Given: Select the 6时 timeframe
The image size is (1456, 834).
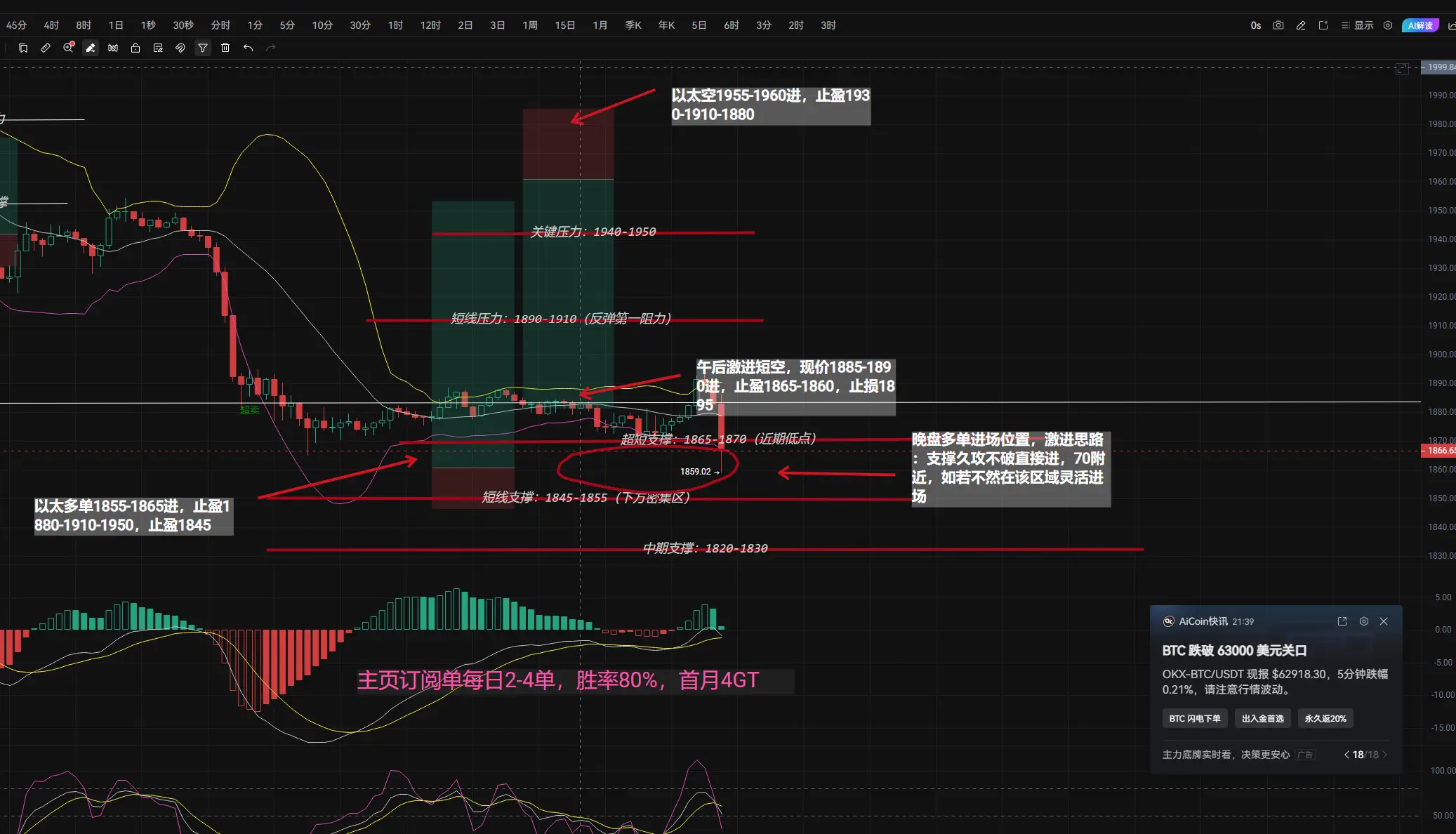Looking at the screenshot, I should tap(732, 25).
